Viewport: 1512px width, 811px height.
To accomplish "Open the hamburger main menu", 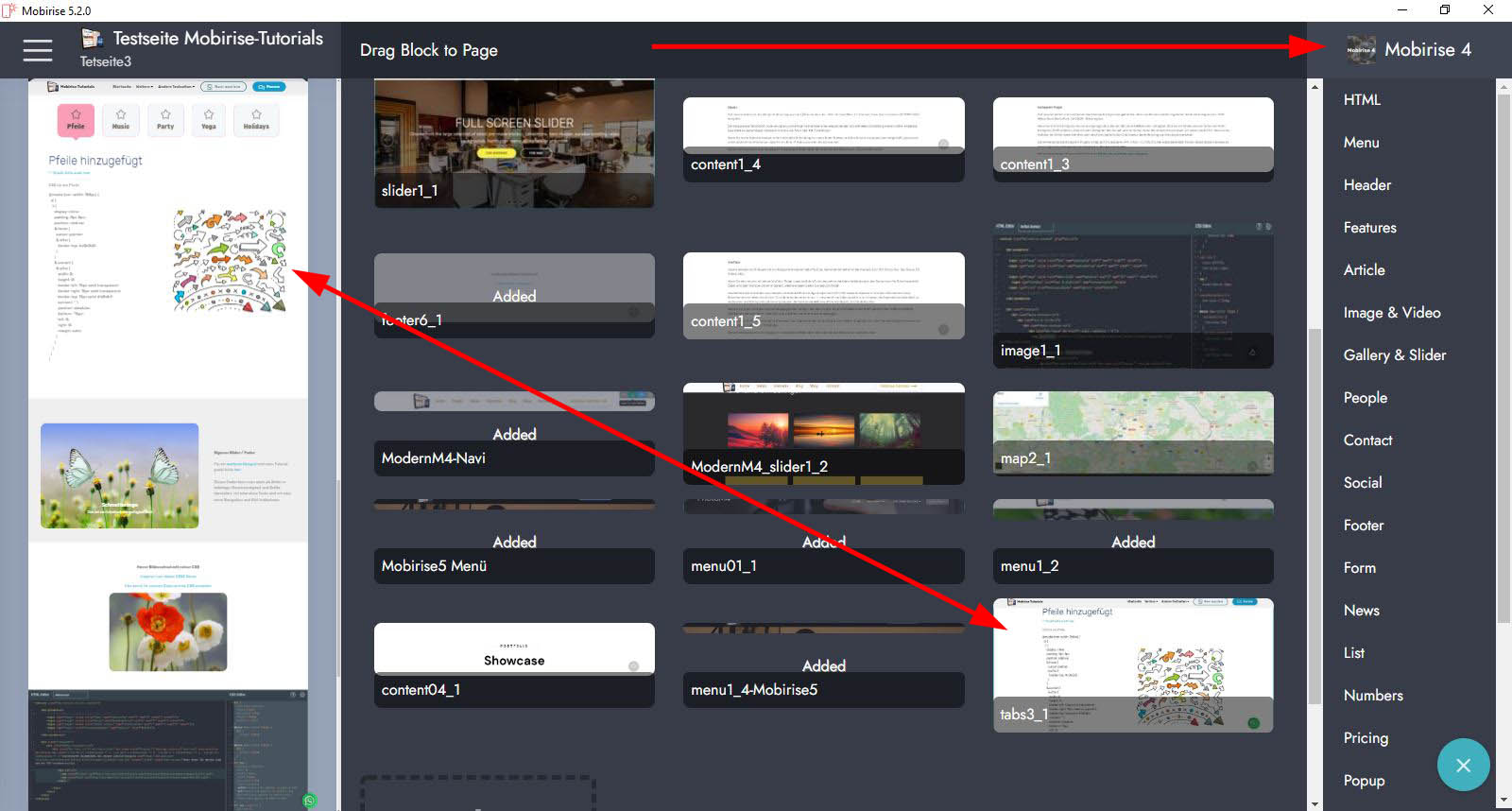I will 38,50.
